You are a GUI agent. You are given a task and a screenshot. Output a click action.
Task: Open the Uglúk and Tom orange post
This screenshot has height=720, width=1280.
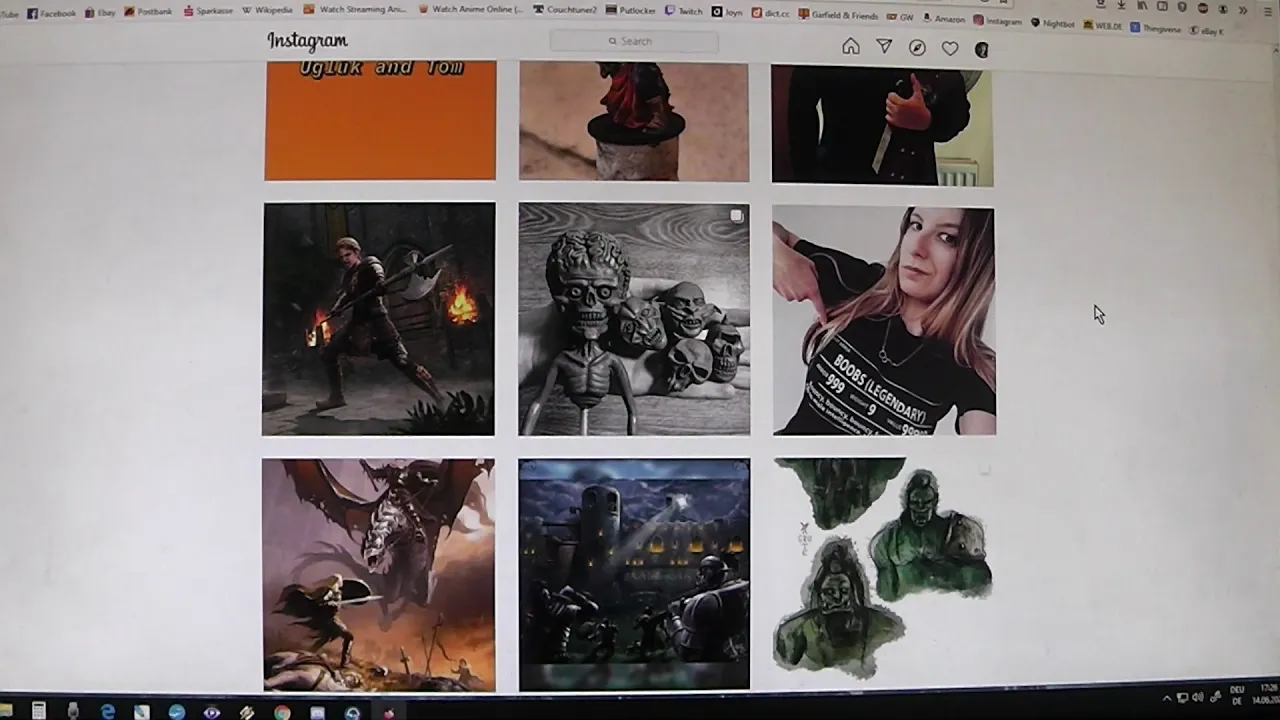380,120
